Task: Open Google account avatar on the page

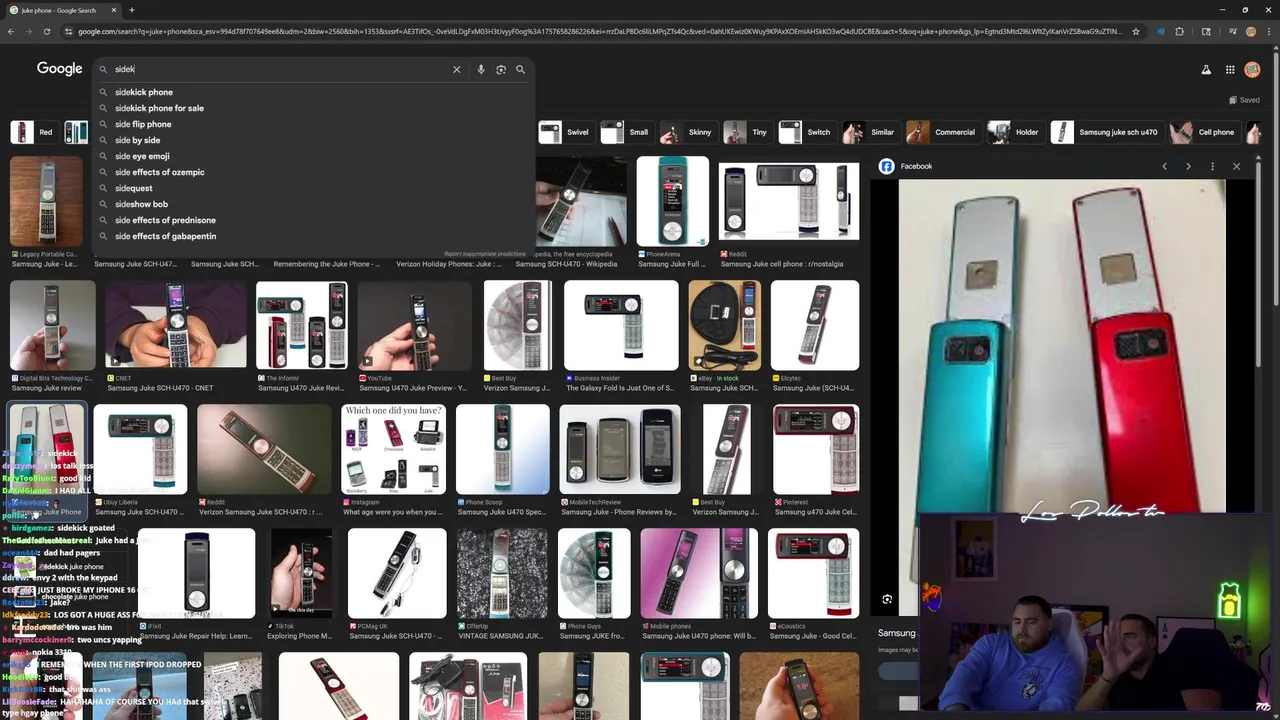Action: [x=1254, y=69]
